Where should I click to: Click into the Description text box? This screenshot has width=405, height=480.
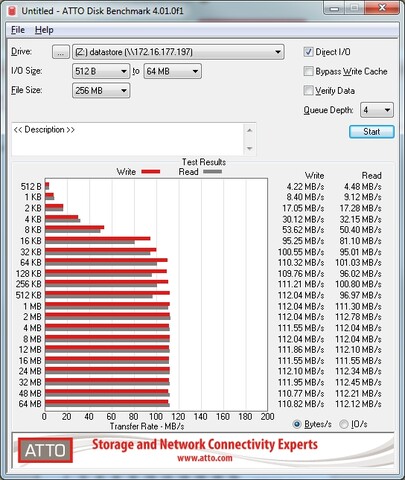coord(128,139)
